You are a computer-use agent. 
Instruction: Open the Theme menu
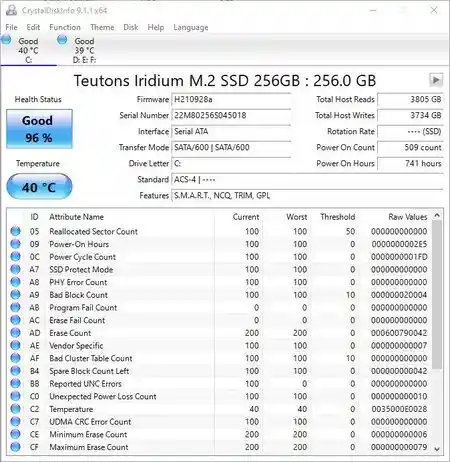point(102,27)
